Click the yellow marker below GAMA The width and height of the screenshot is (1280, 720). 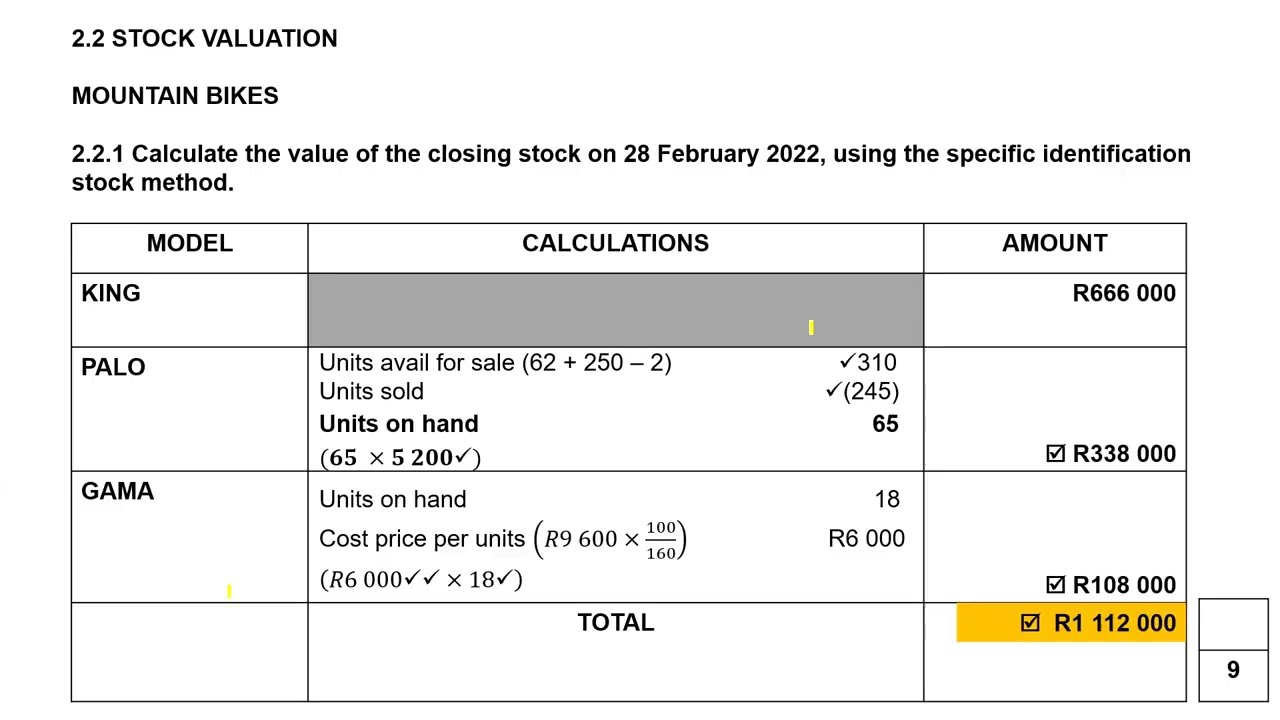[229, 591]
